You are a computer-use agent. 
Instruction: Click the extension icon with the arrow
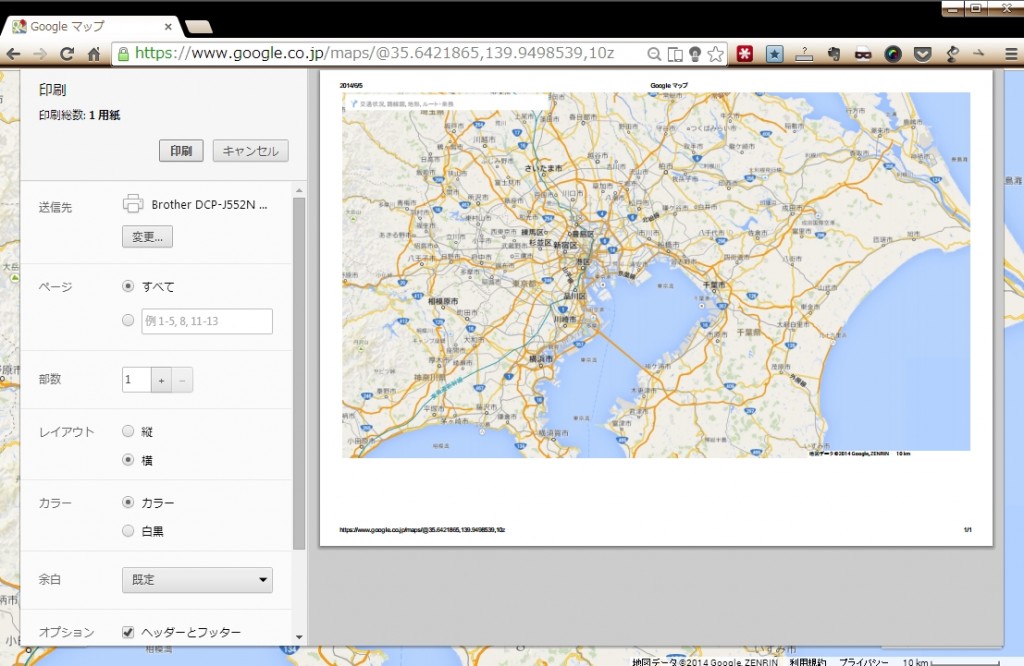(x=978, y=54)
